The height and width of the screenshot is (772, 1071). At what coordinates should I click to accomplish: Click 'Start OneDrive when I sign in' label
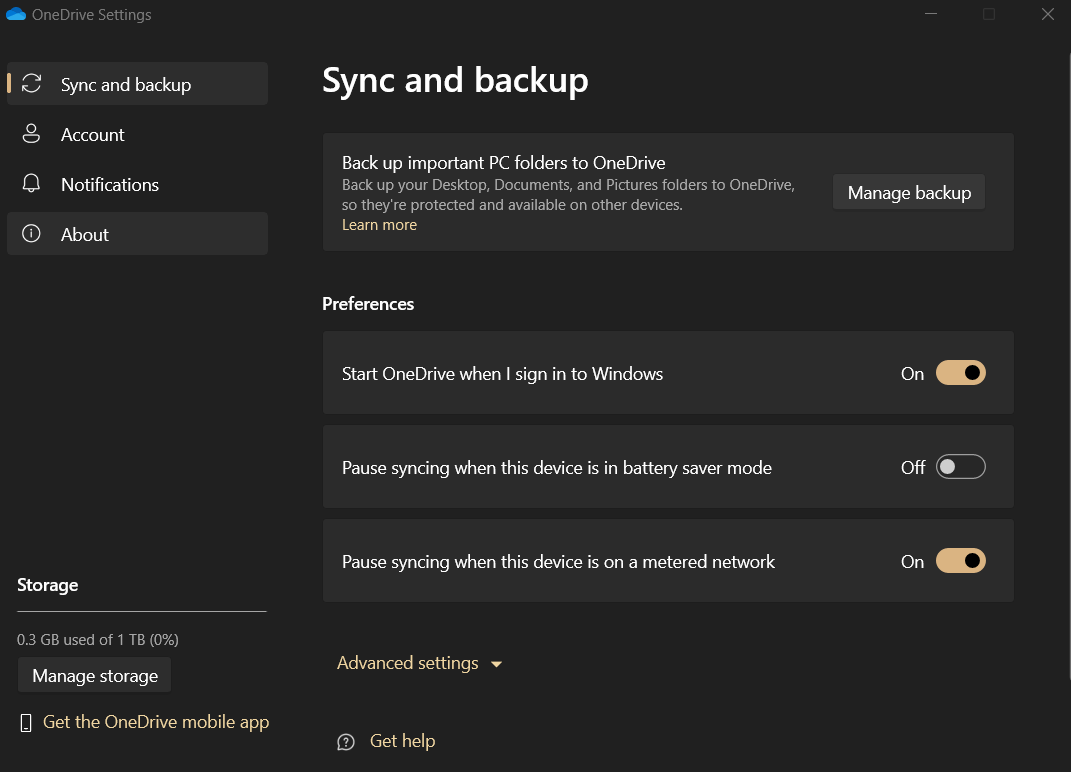point(502,374)
